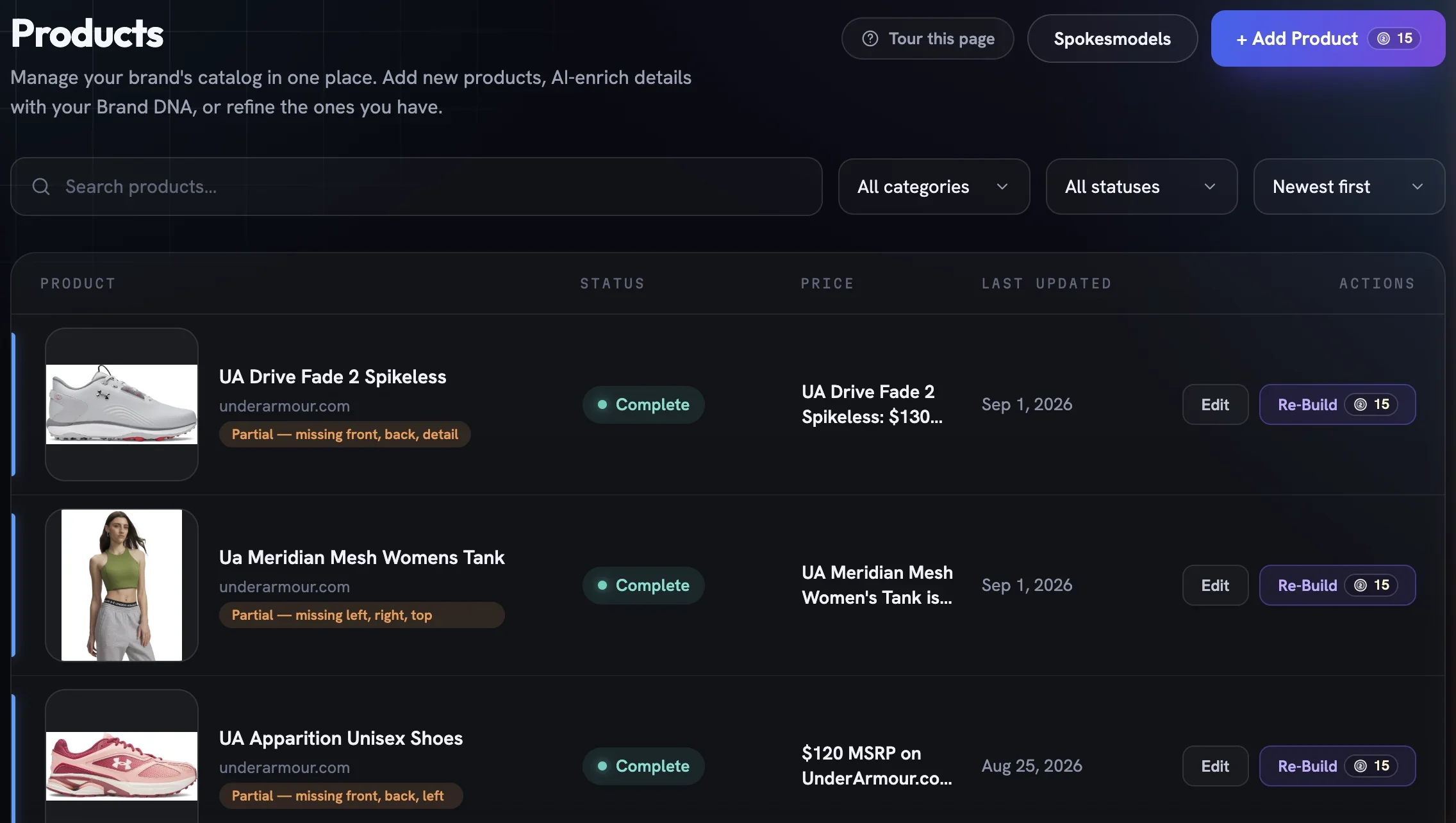Image resolution: width=1456 pixels, height=823 pixels.
Task: Click the + Add Product button
Action: [x=1328, y=38]
